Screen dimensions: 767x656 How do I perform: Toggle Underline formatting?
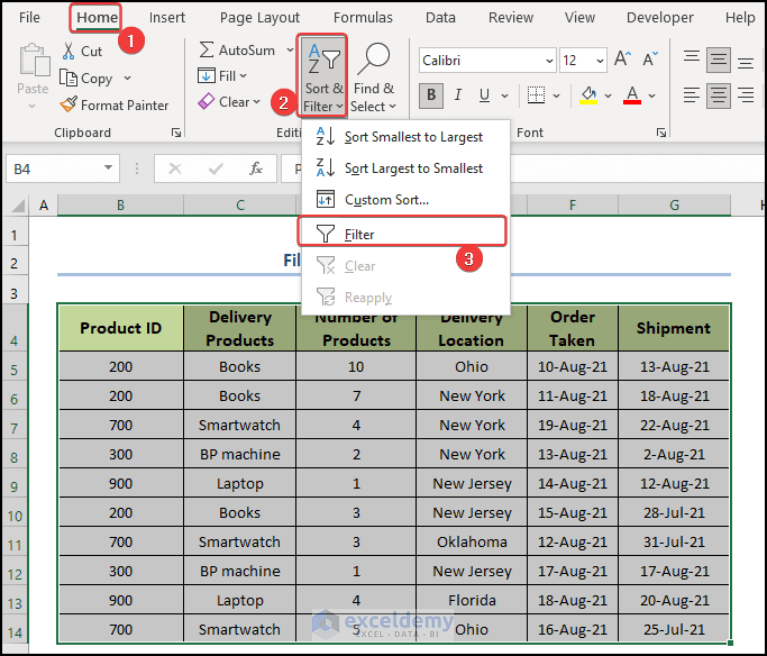pyautogui.click(x=484, y=95)
